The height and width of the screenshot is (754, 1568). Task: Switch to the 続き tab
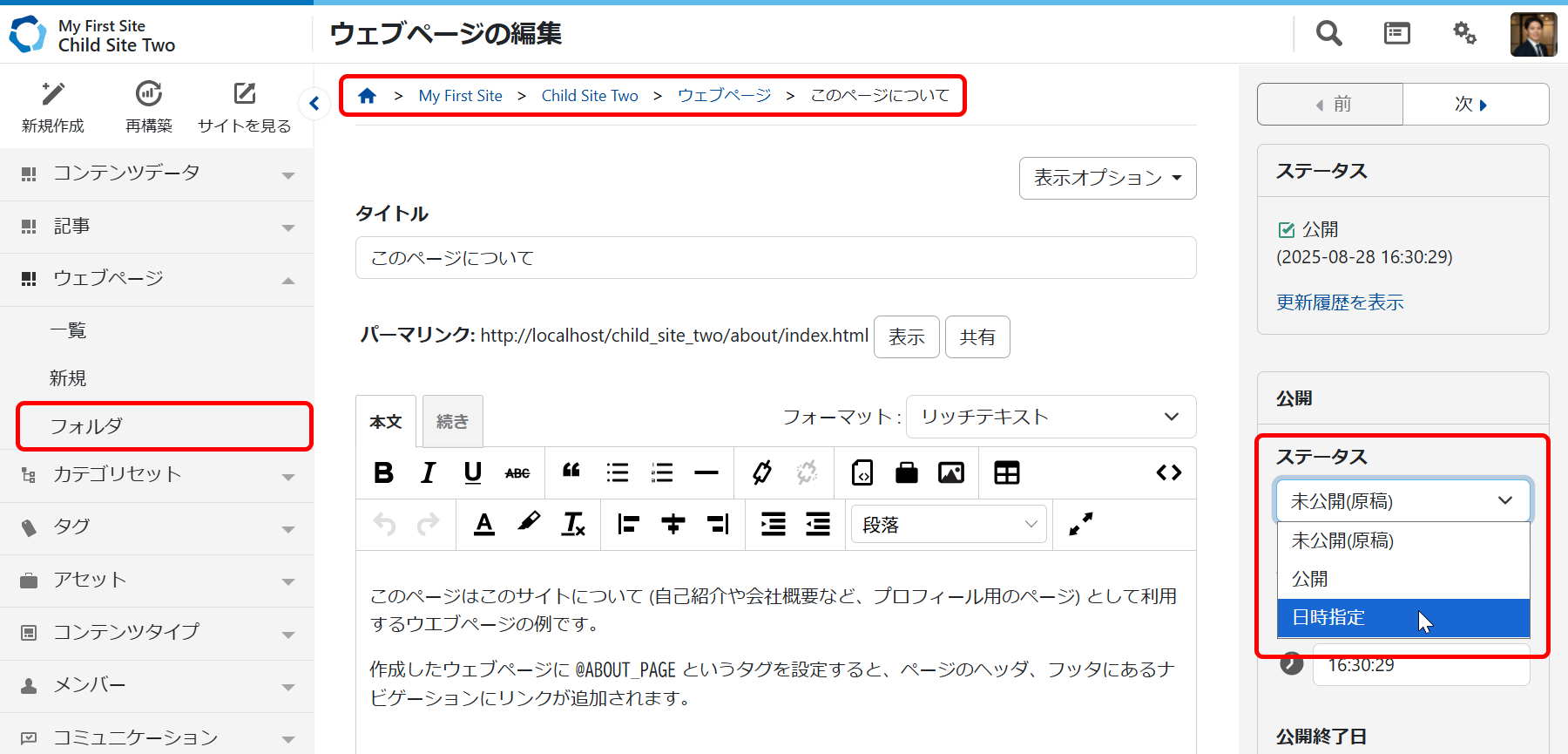(x=452, y=422)
